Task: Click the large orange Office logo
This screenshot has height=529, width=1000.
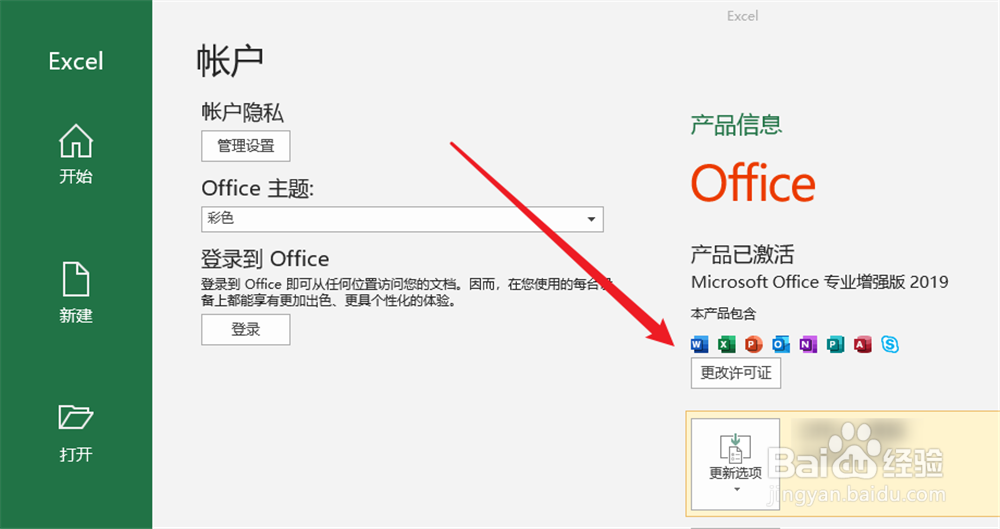Action: (753, 183)
